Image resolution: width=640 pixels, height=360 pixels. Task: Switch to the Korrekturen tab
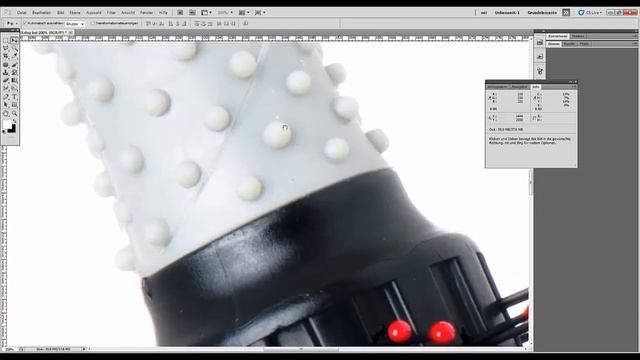point(558,36)
